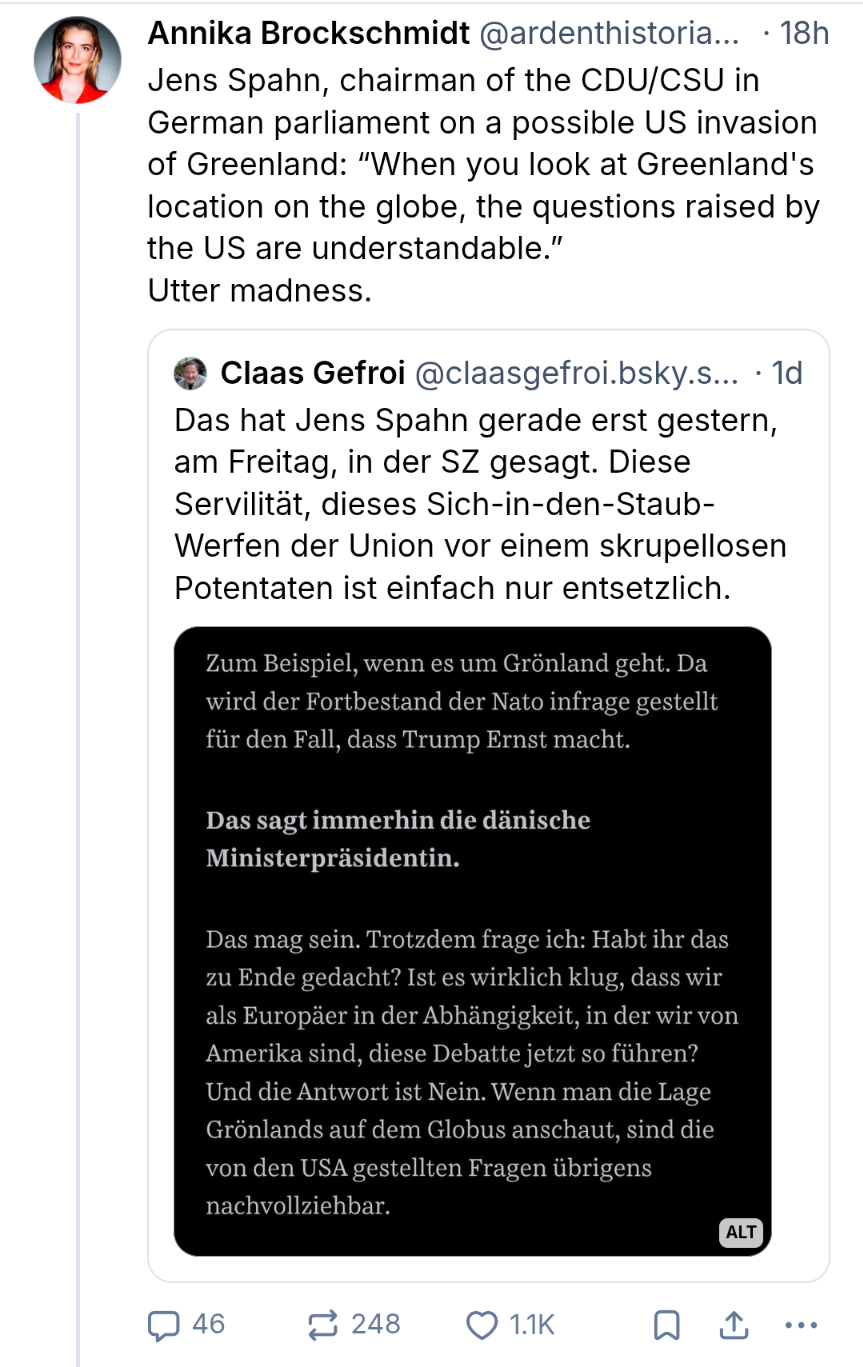Enlarge the embedded article screenshot image
863x1367 pixels.
(x=472, y=940)
